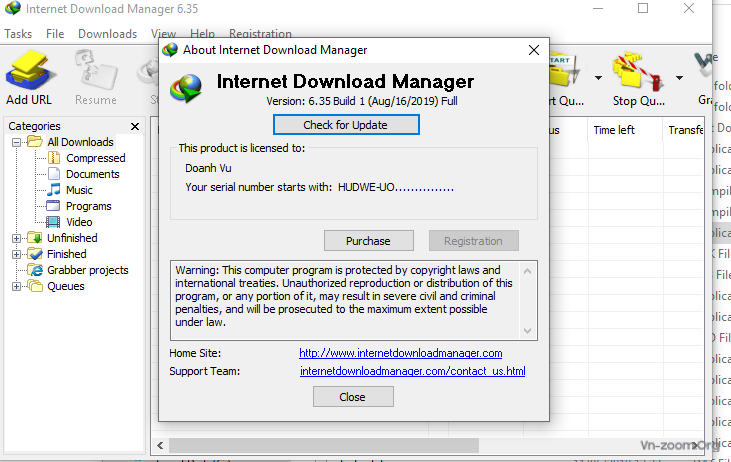The image size is (731, 462).
Task: Open the Stop Queue dropdown arrow
Action: (x=680, y=78)
